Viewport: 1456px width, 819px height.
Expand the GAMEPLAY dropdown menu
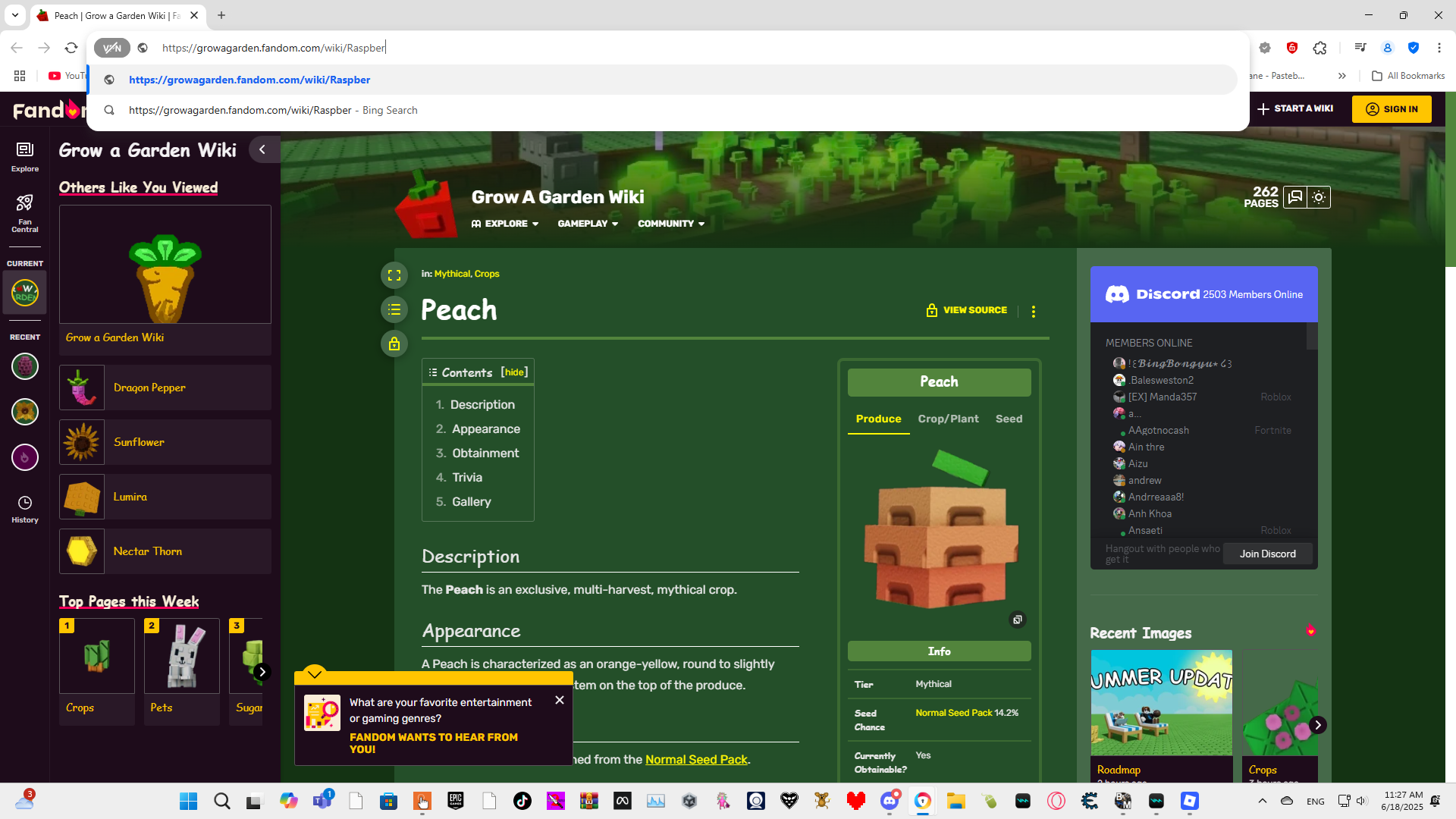click(588, 224)
